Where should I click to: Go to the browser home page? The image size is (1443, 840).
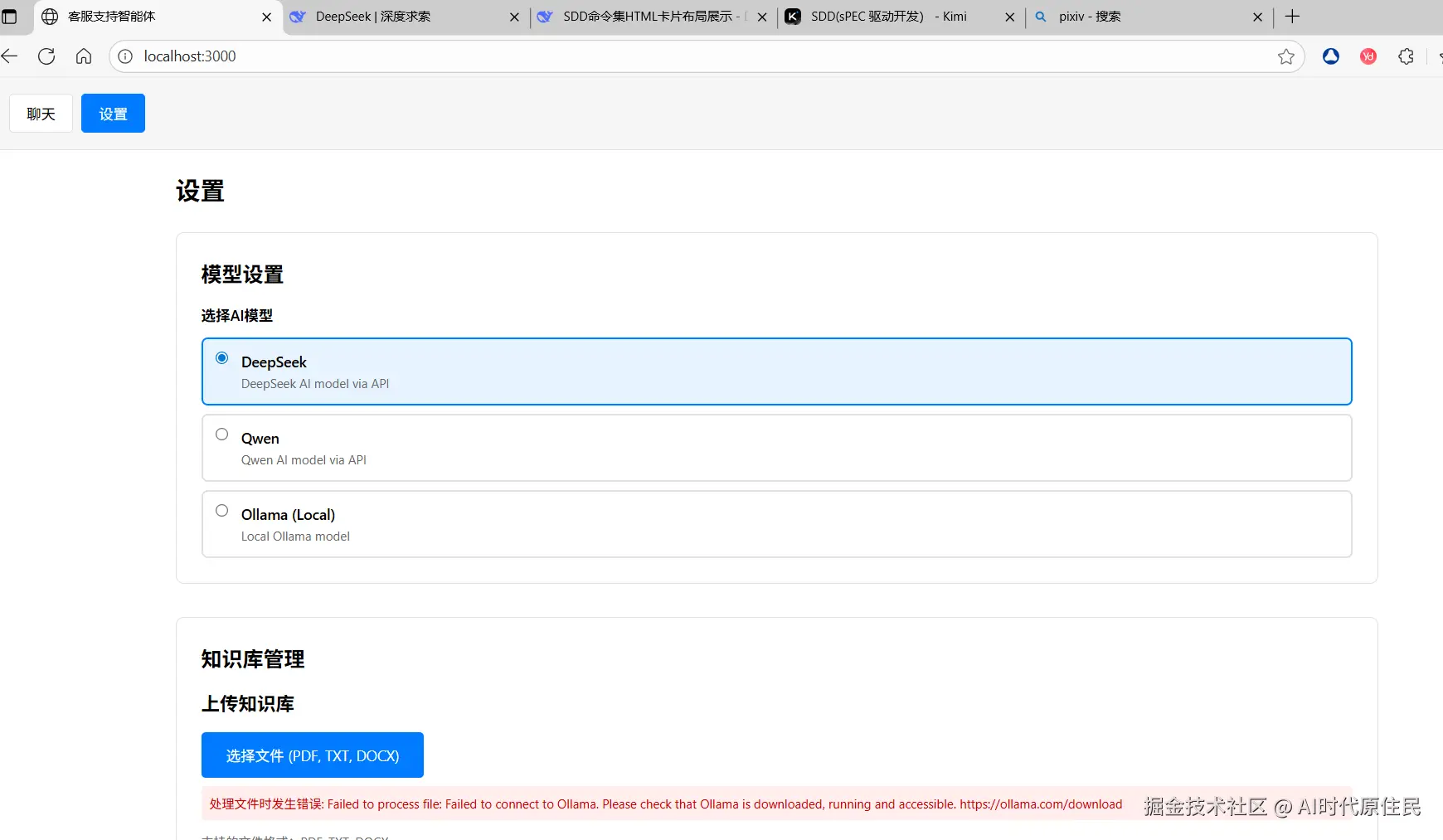click(84, 56)
